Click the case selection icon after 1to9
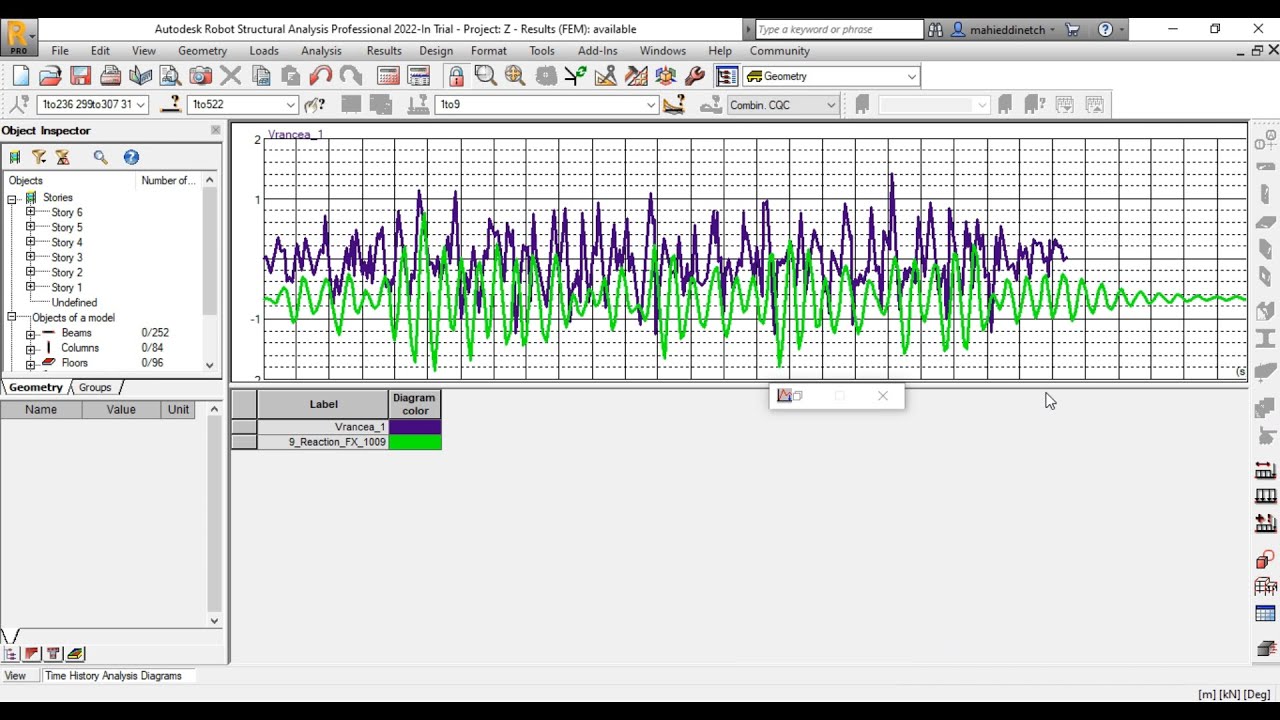1280x720 pixels. [x=674, y=104]
